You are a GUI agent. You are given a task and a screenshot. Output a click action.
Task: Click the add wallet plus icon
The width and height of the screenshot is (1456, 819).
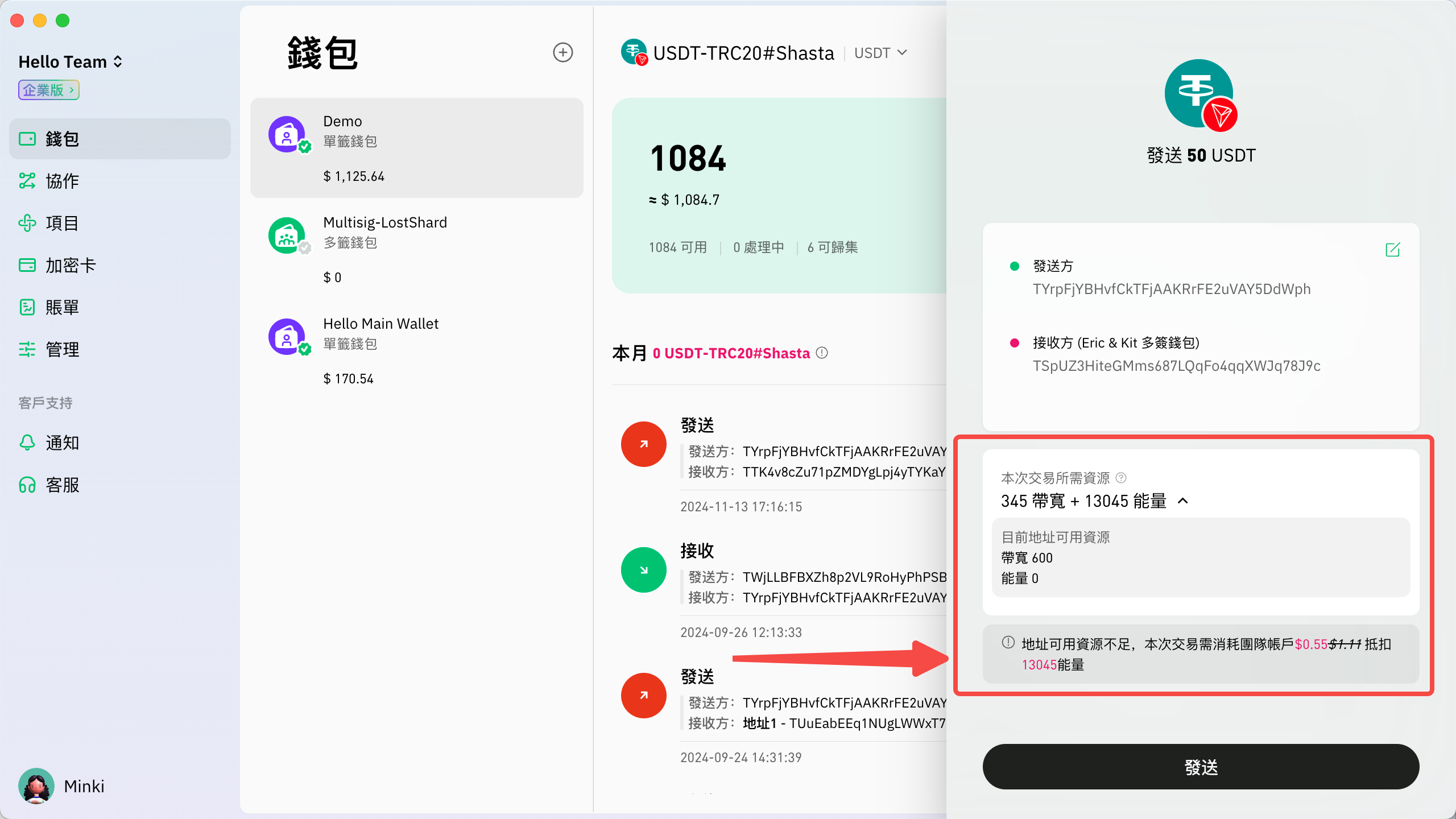[562, 52]
